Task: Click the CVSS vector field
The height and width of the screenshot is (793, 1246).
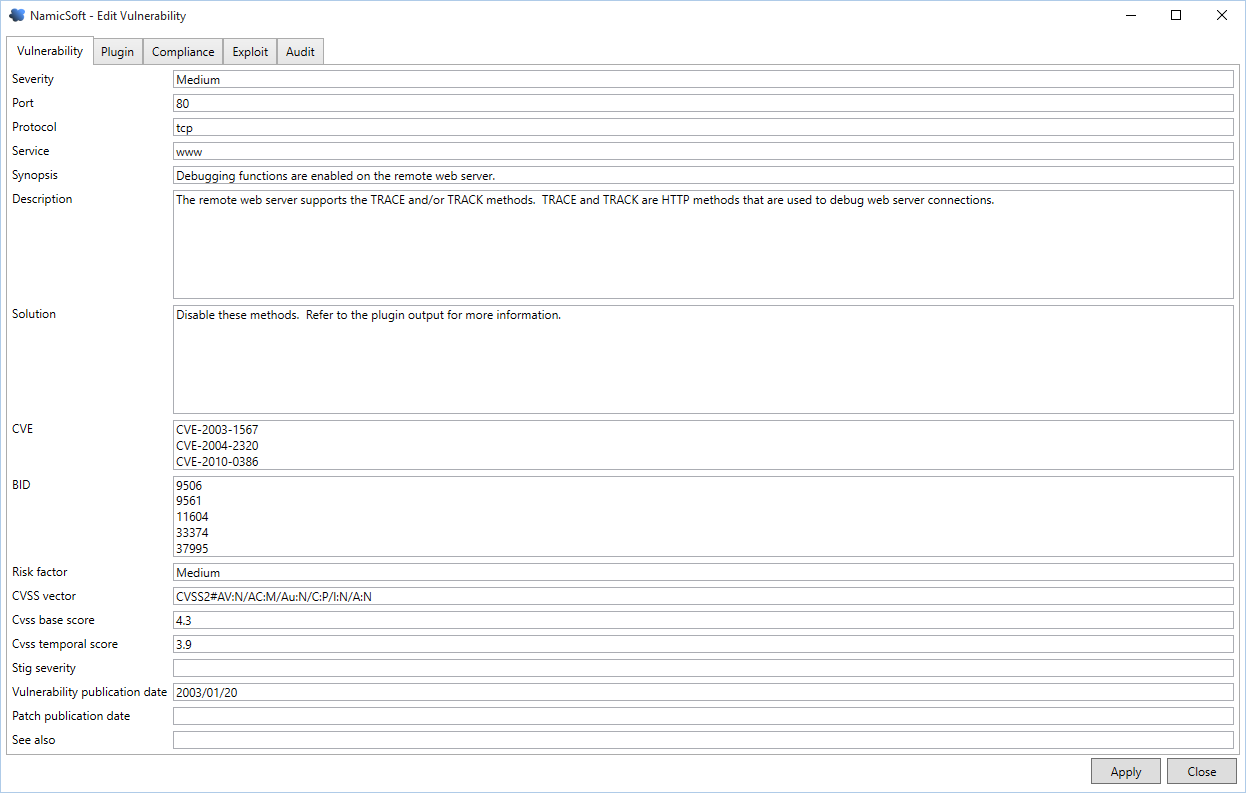Action: [703, 597]
